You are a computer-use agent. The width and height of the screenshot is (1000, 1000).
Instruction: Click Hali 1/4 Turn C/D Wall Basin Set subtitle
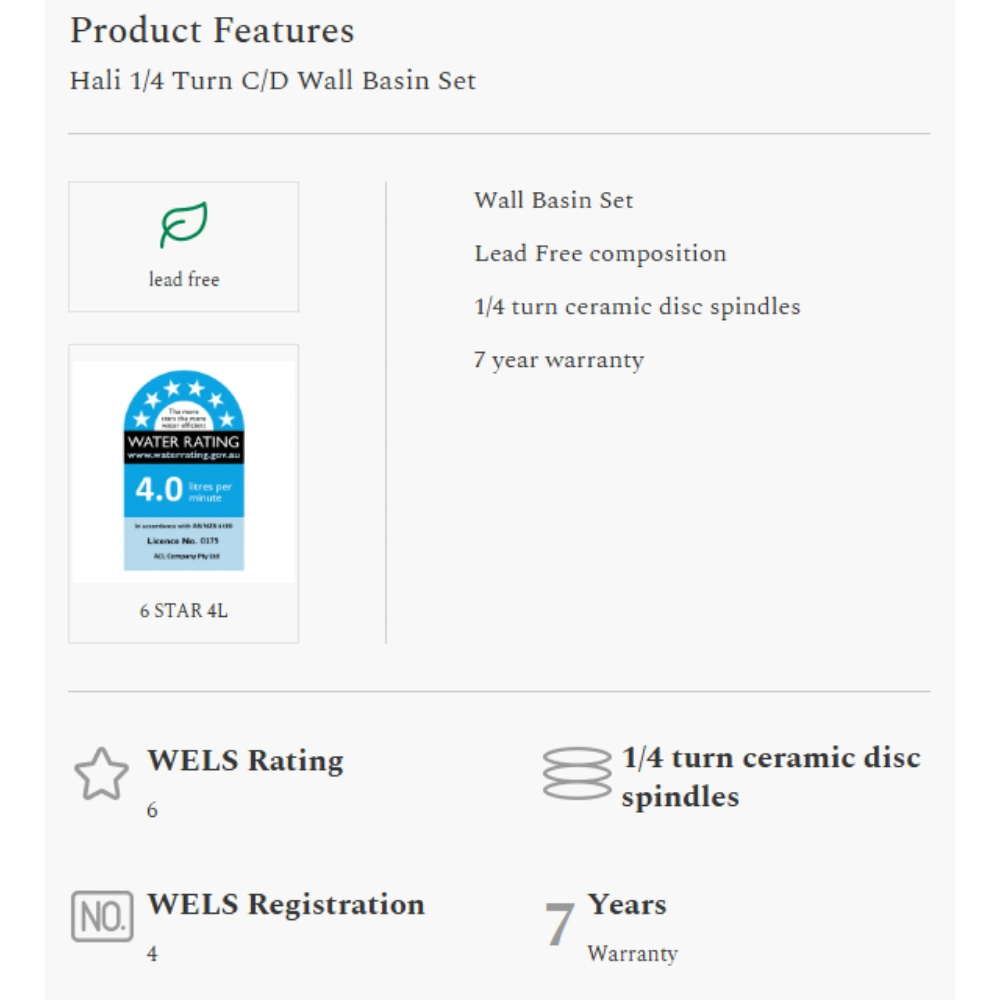point(273,81)
